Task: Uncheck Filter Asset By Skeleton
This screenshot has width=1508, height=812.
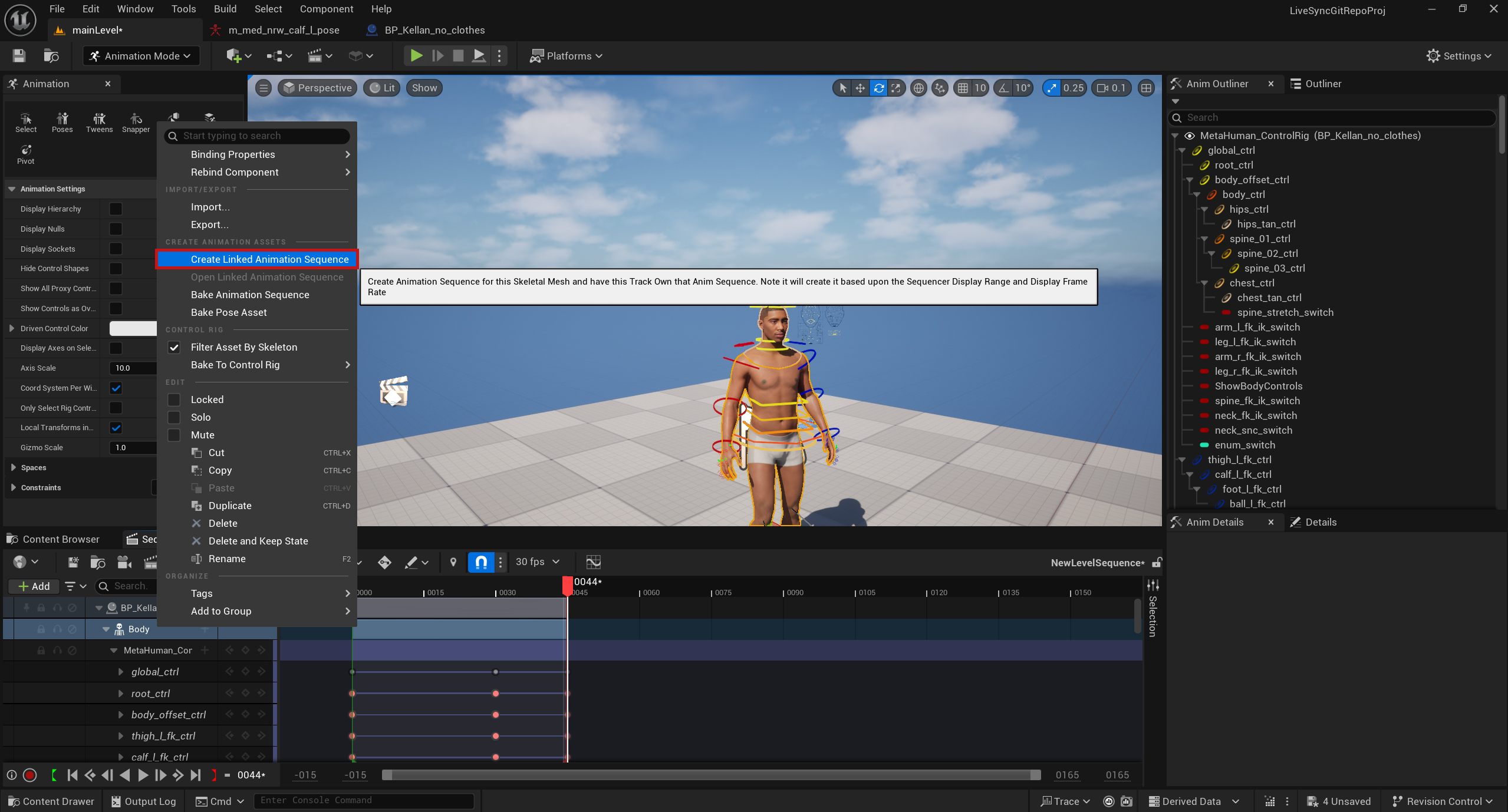Action: pyautogui.click(x=174, y=347)
